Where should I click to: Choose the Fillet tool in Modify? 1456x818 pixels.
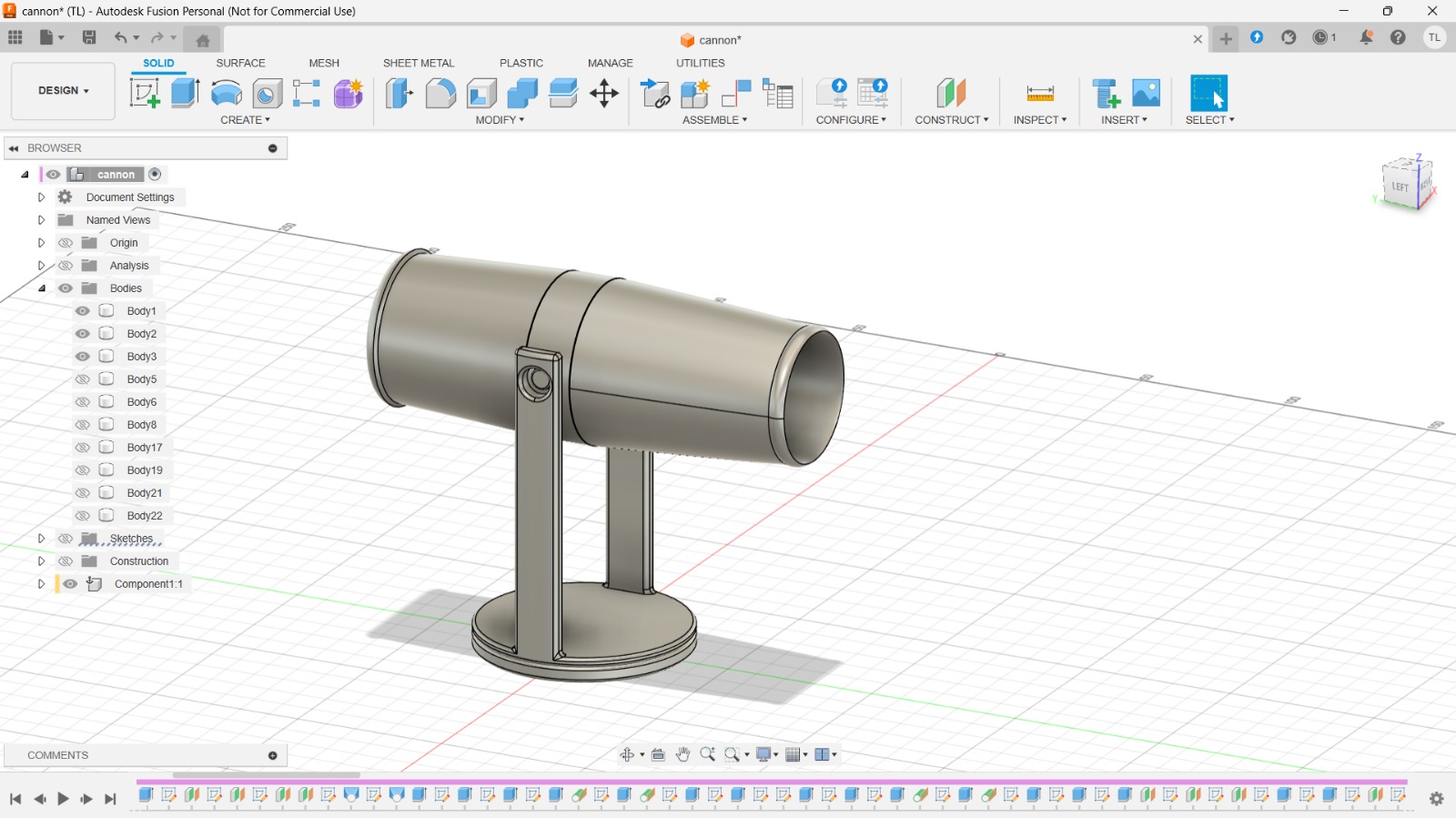pos(440,93)
